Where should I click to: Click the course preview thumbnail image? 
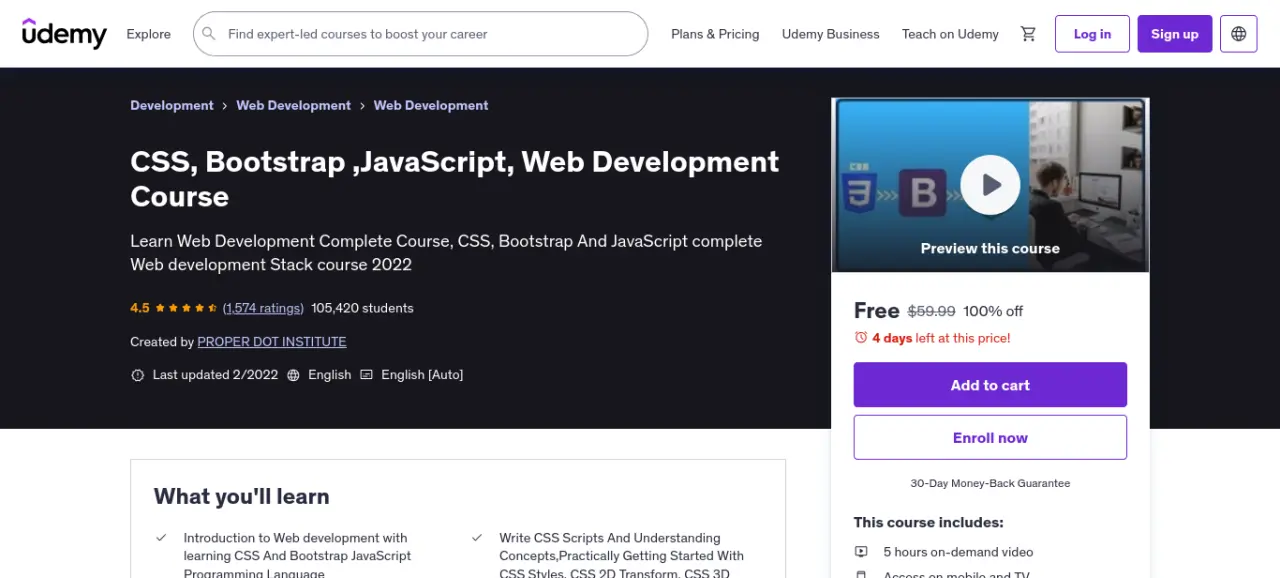coord(990,185)
